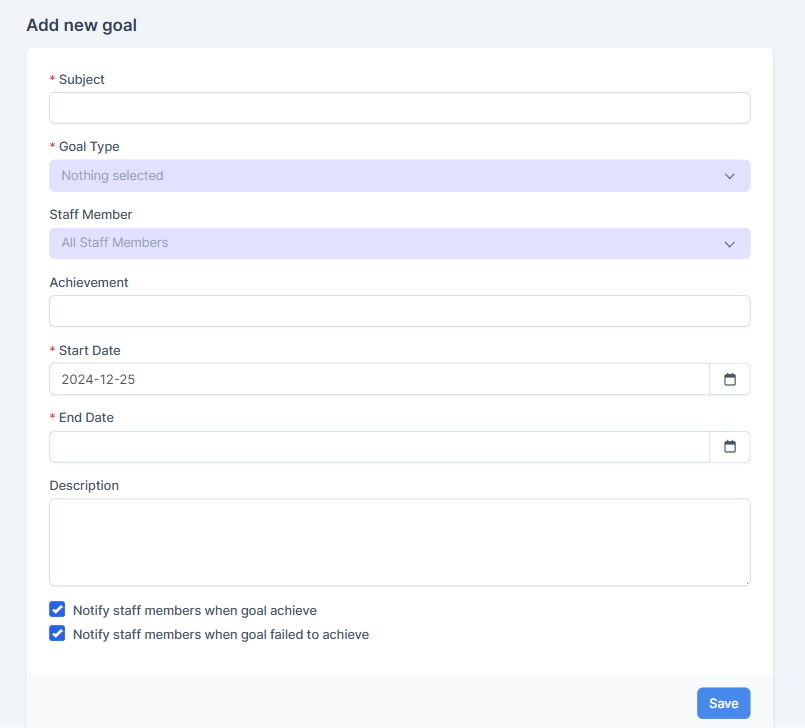
Task: Click the chevron arrow in Staff Member field
Action: (729, 243)
